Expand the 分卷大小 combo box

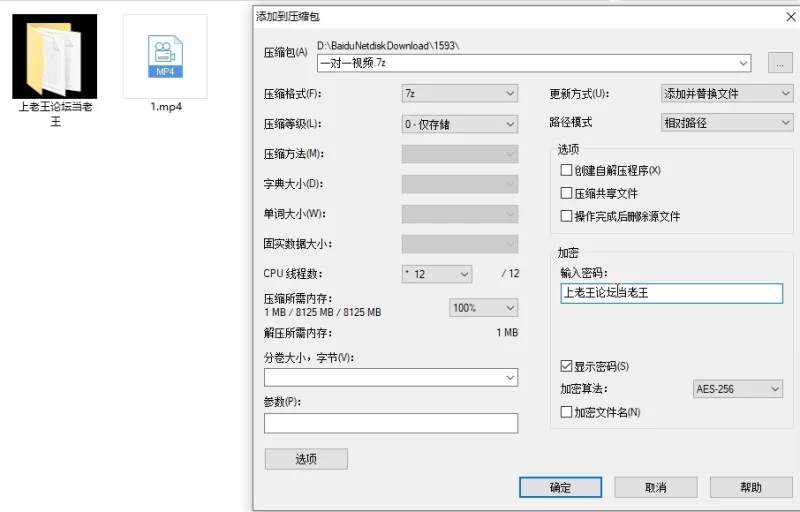pyautogui.click(x=510, y=377)
